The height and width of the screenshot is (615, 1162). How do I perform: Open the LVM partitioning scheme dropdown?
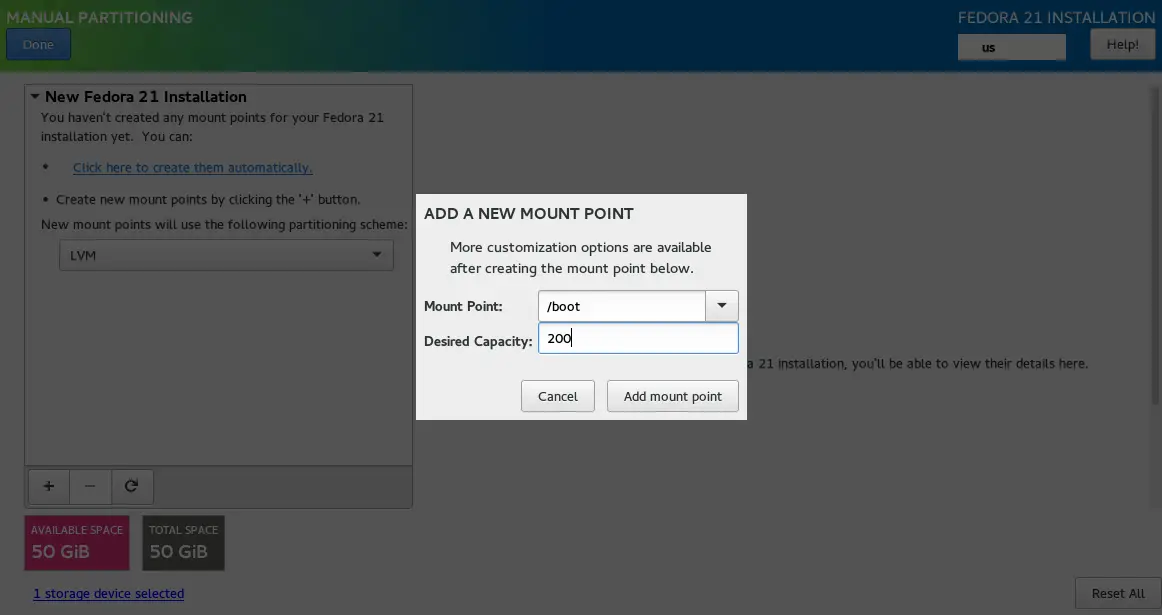(226, 255)
